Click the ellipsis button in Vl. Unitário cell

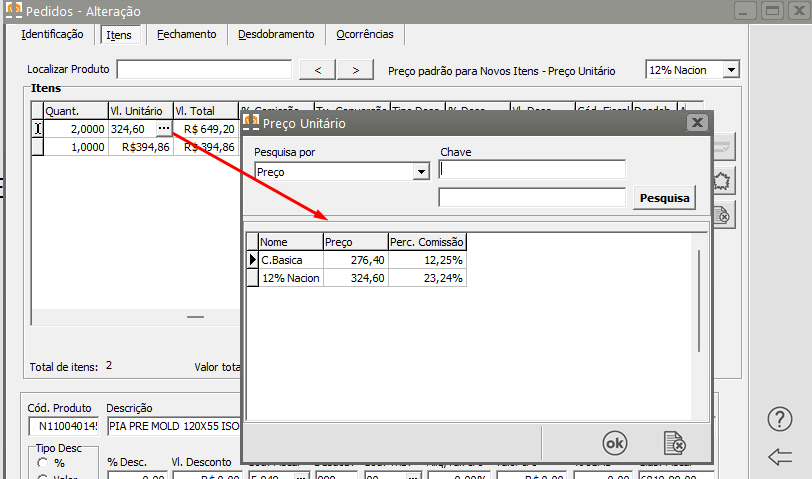(163, 129)
